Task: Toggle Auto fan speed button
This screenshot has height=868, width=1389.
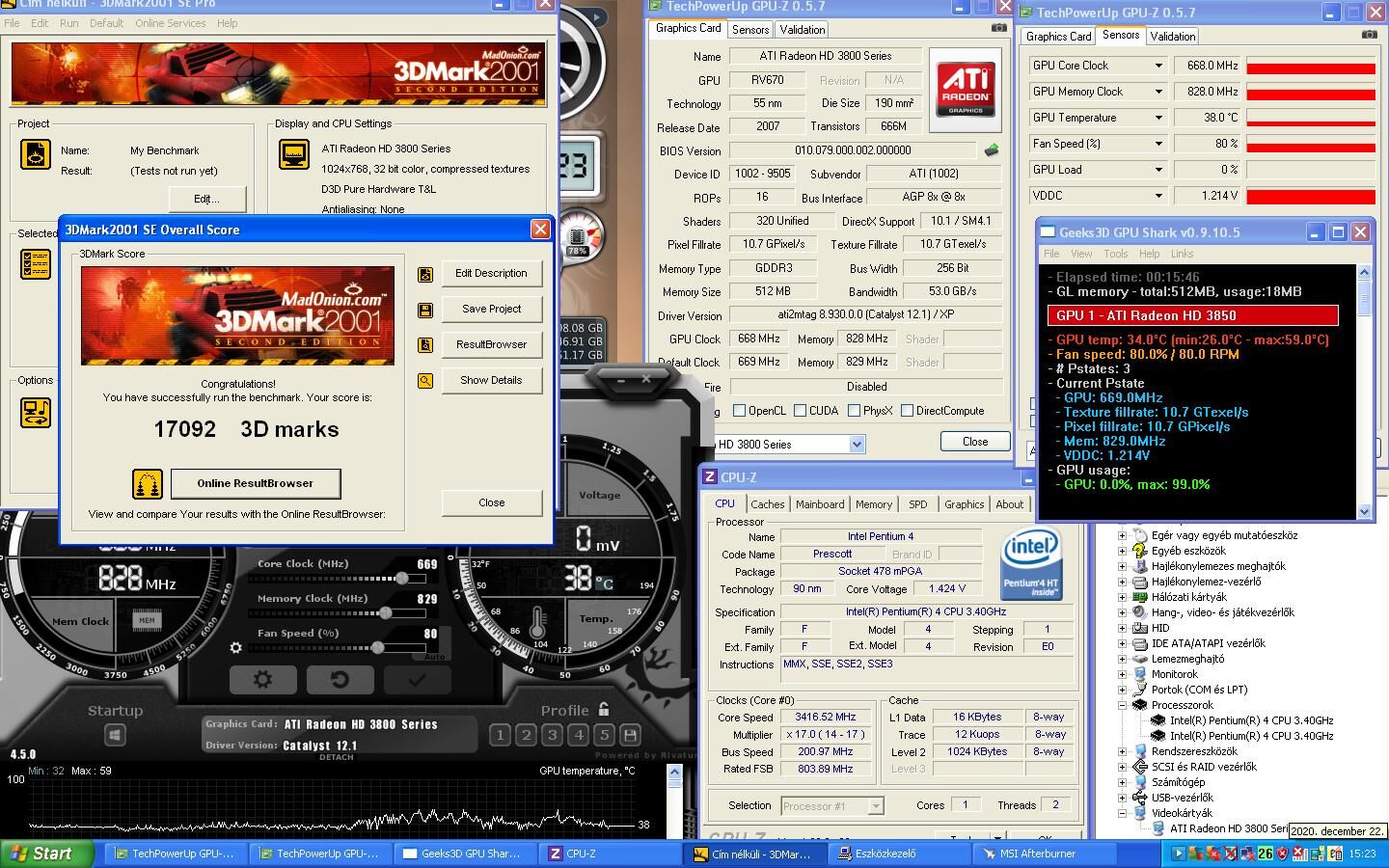Action: (434, 656)
